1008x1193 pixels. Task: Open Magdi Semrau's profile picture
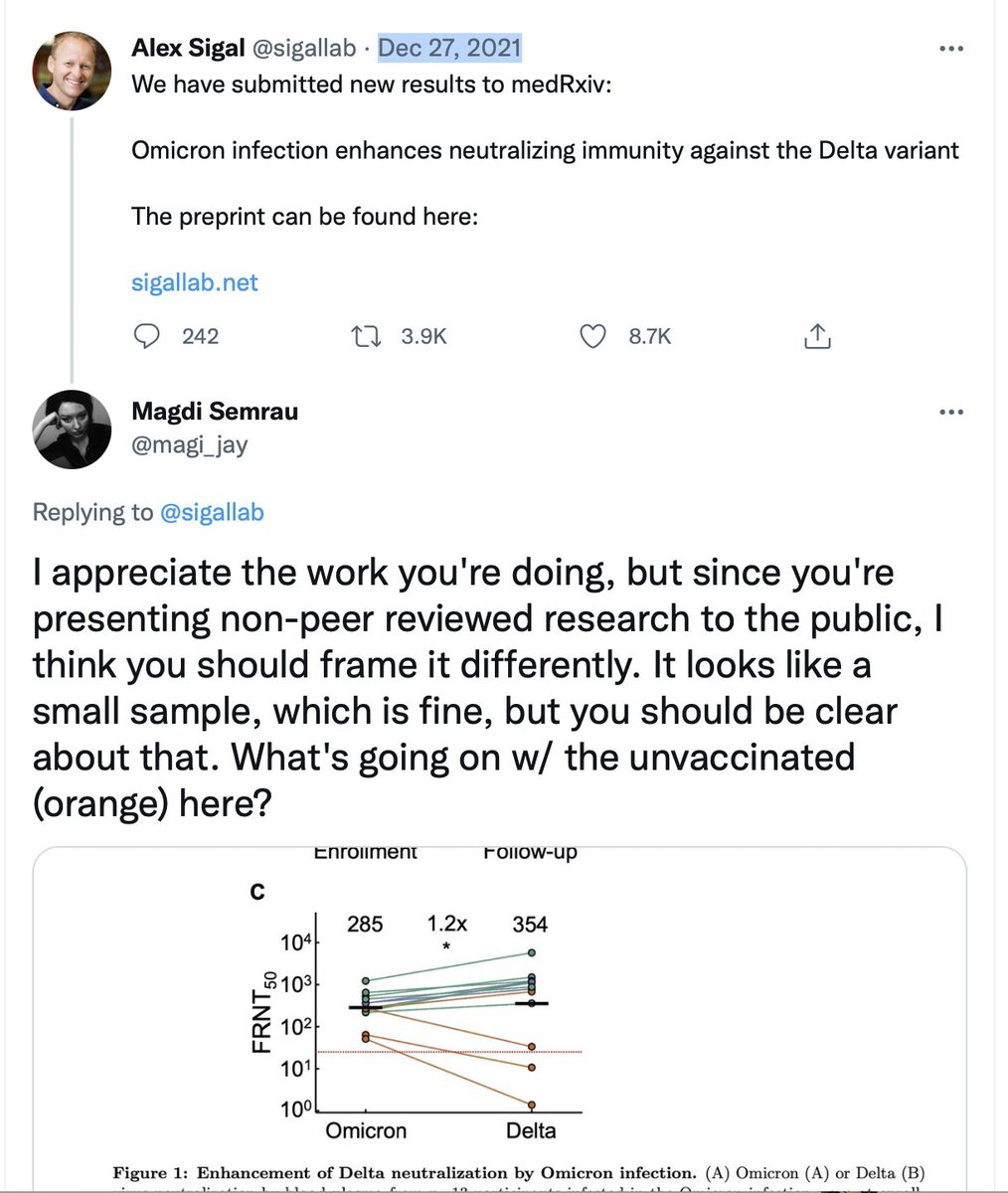pos(72,429)
